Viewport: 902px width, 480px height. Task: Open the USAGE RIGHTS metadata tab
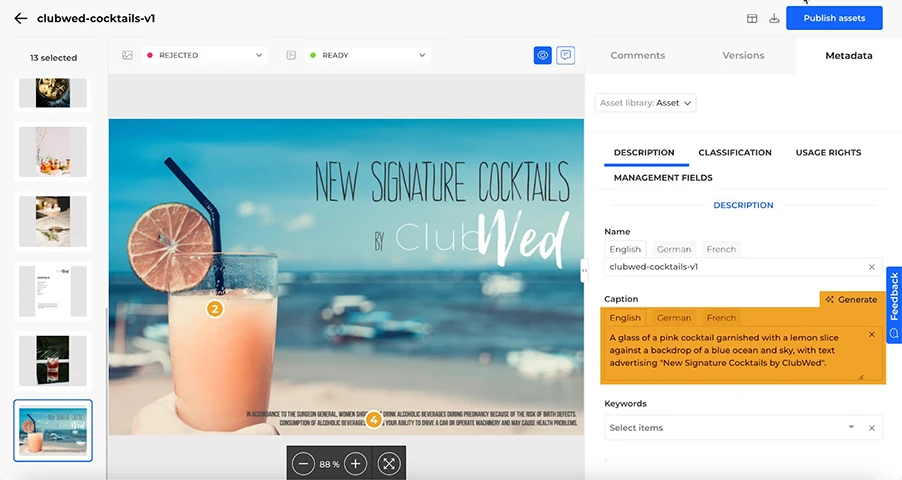828,153
